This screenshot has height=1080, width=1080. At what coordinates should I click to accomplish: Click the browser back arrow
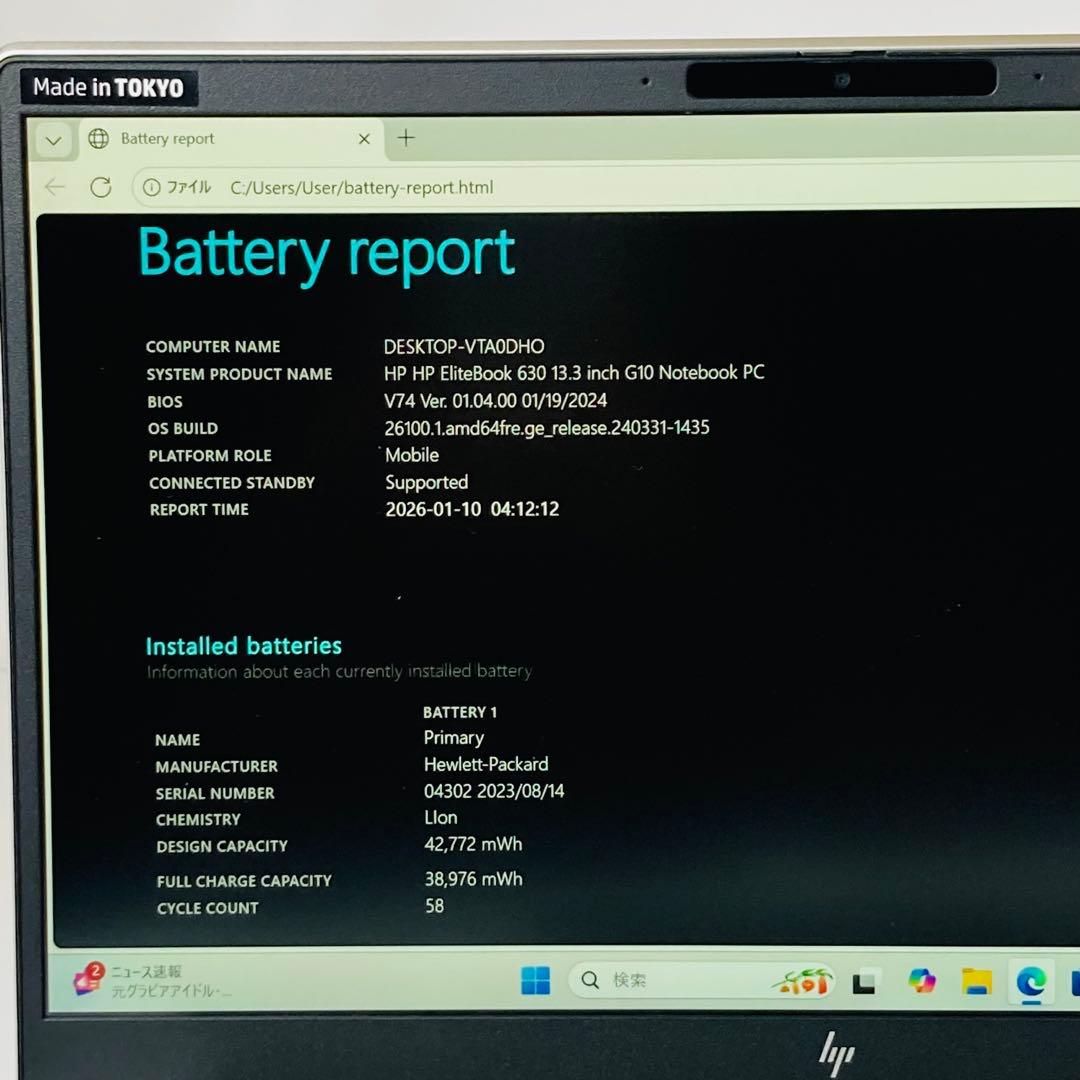coord(55,187)
